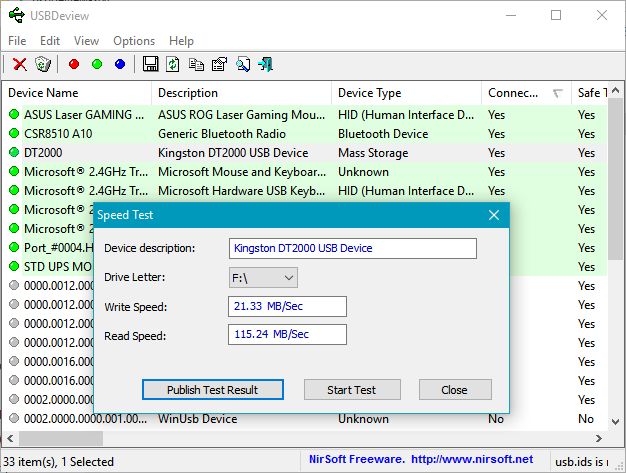The height and width of the screenshot is (473, 626).
Task: Click horizontal scrollbar left arrow
Action: pos(10,438)
